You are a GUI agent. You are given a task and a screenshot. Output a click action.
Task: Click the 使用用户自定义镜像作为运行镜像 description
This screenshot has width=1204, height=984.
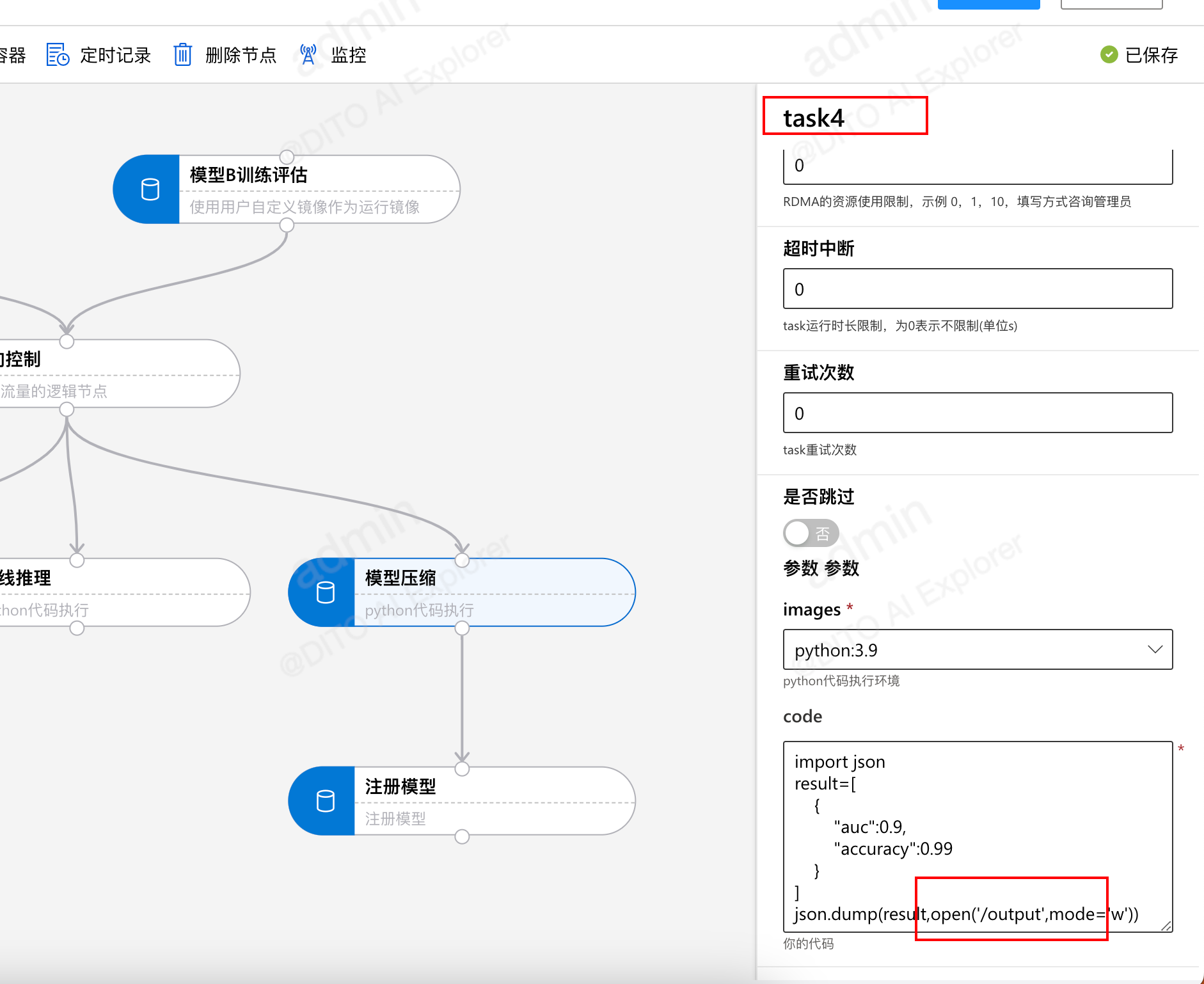coord(305,207)
